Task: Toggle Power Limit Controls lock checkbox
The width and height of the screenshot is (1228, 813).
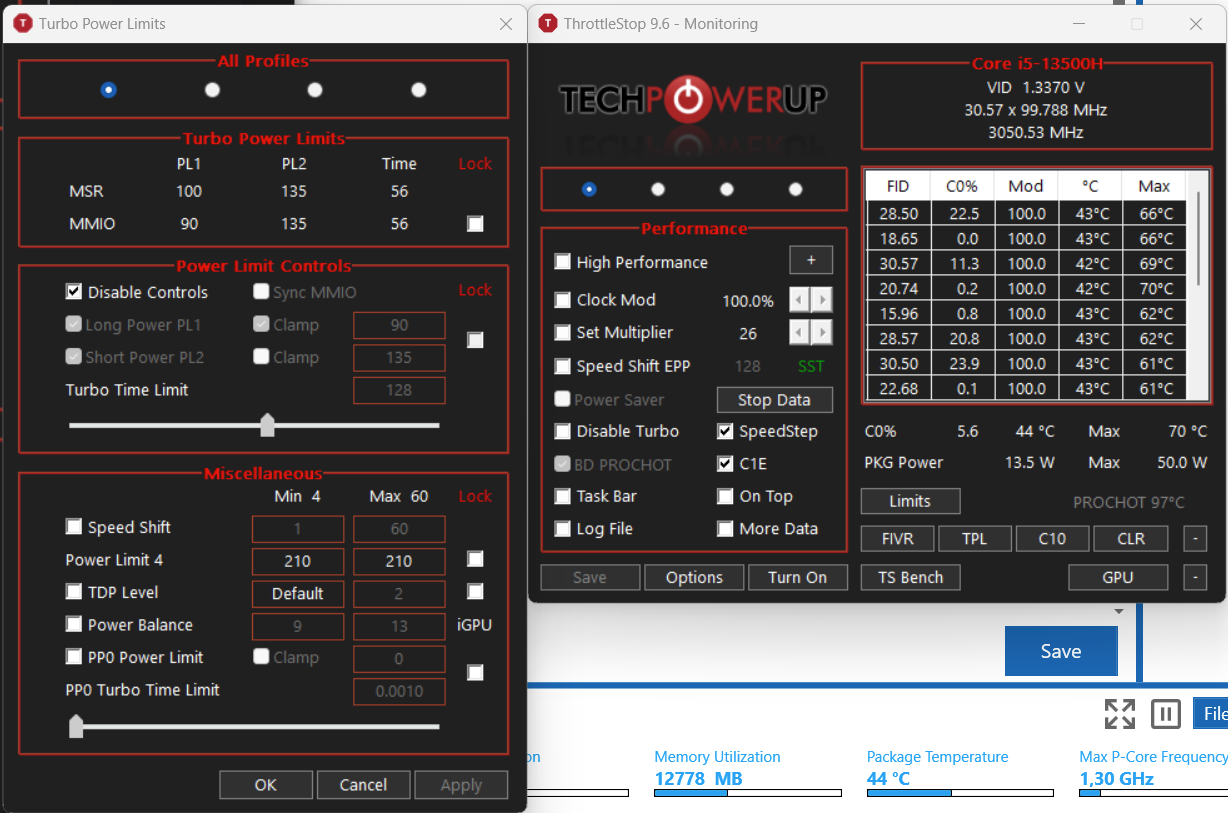Action: [475, 340]
